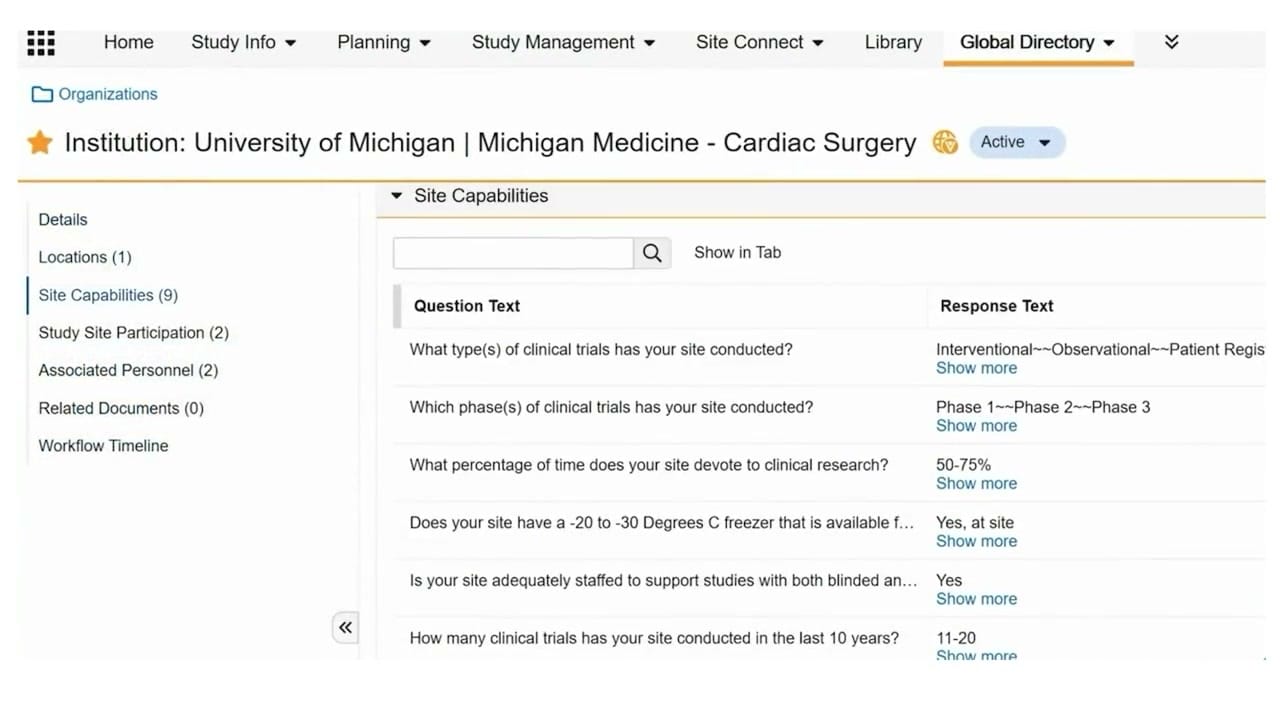Click the Site Capabilities search field
Screen dimensions: 1280x720
(x=514, y=253)
